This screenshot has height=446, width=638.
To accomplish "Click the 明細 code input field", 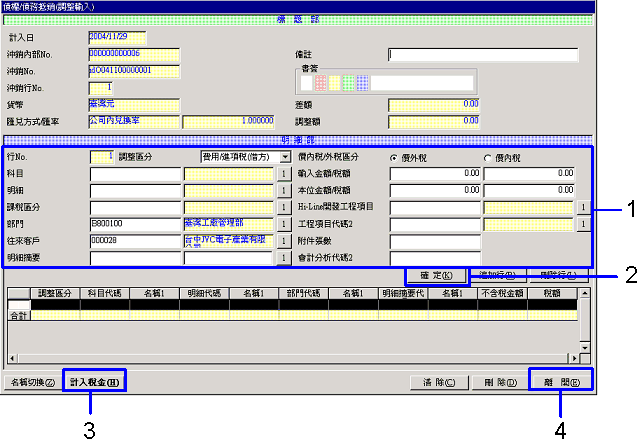I will 135,191.
